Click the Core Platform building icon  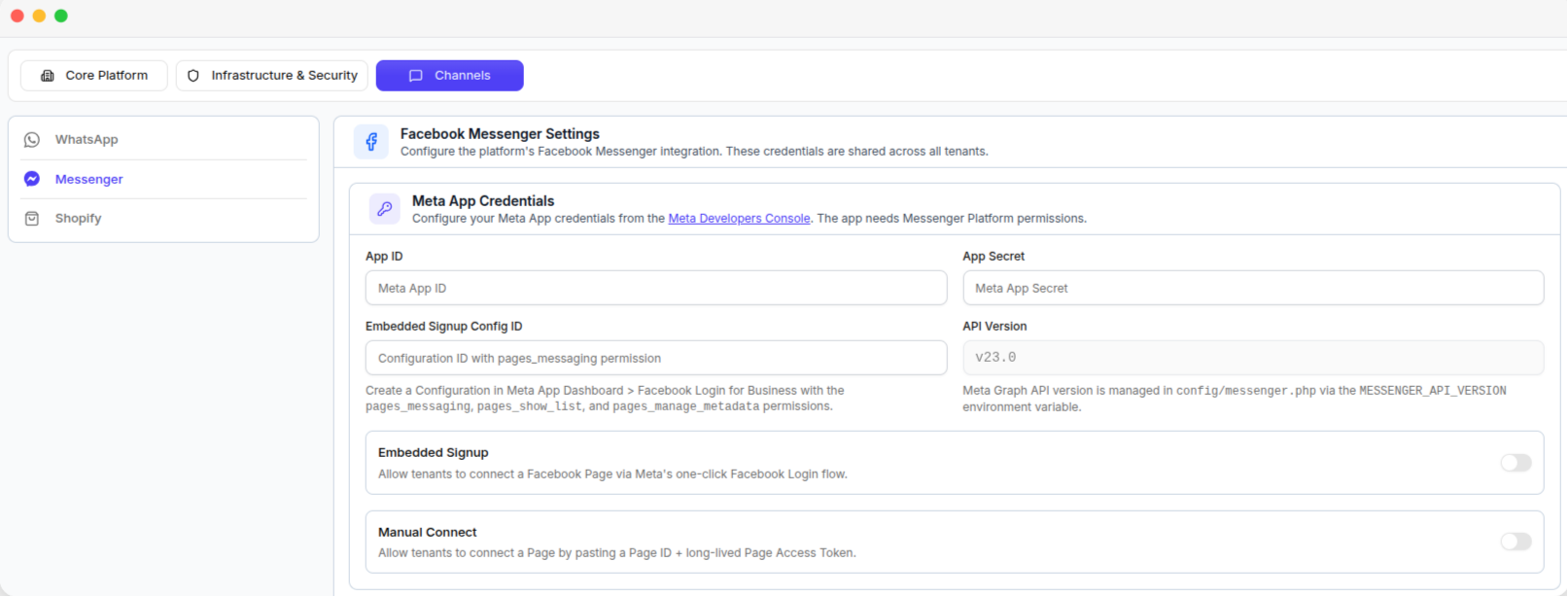pos(48,76)
